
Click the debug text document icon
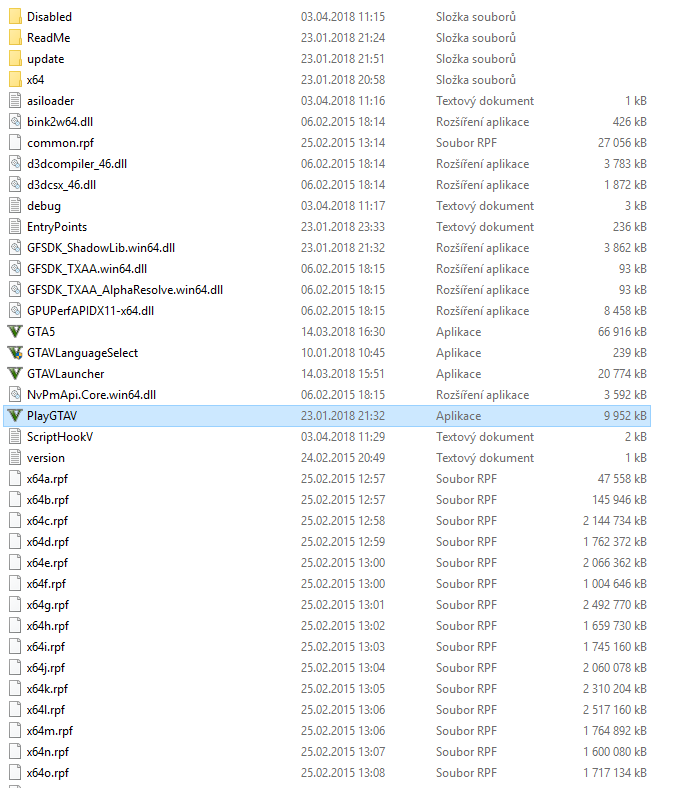tap(15, 206)
